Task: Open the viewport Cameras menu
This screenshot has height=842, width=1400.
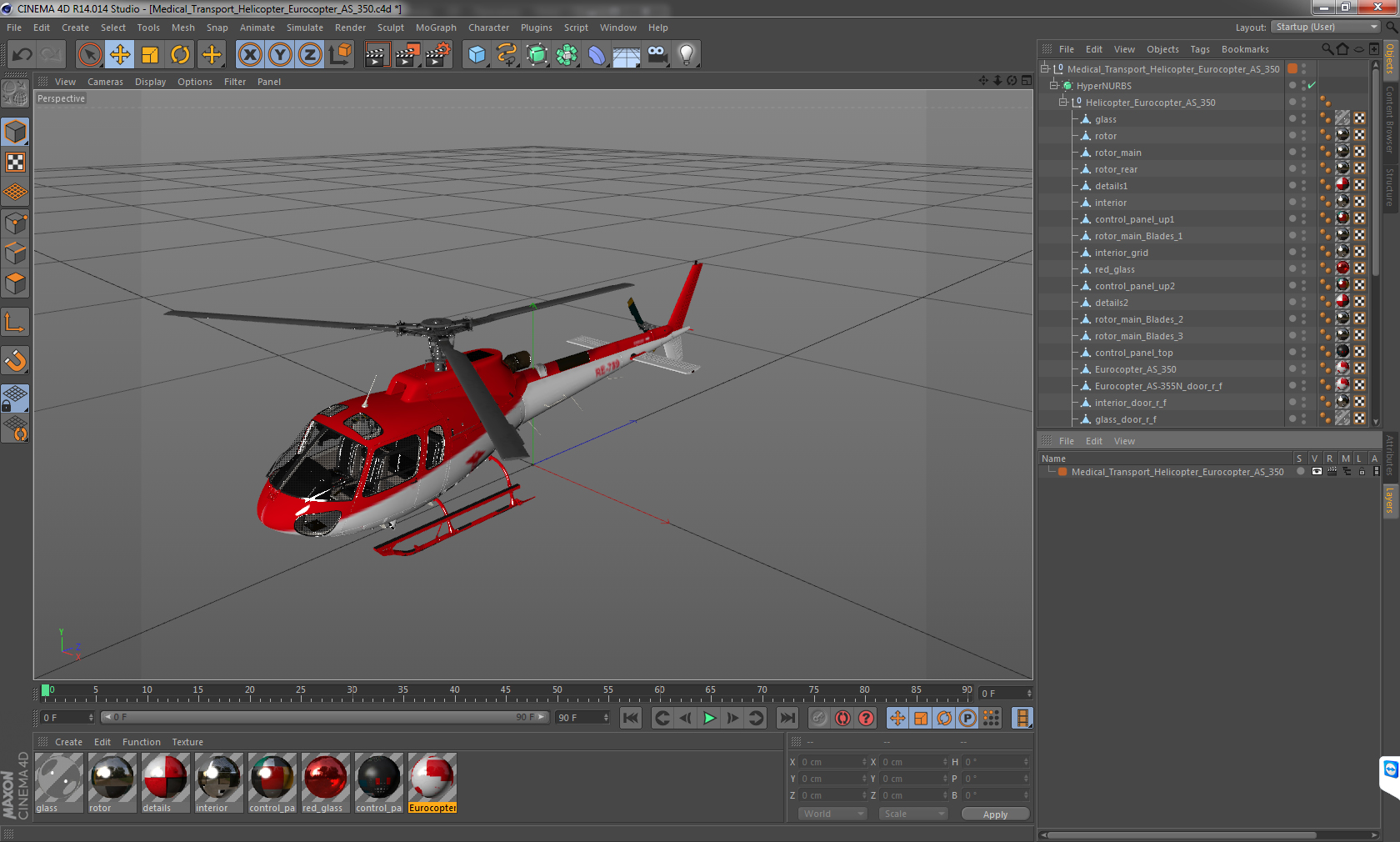Action: [x=105, y=82]
